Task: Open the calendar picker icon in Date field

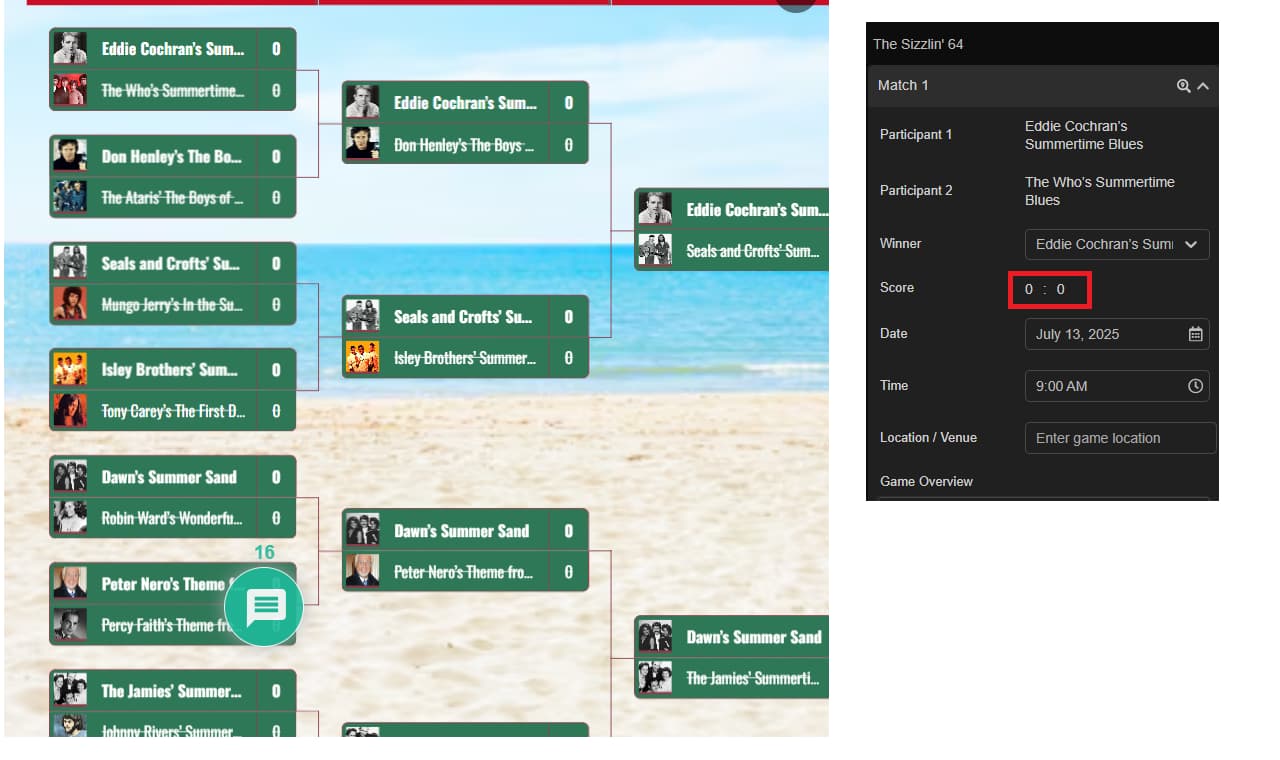Action: click(x=1195, y=334)
